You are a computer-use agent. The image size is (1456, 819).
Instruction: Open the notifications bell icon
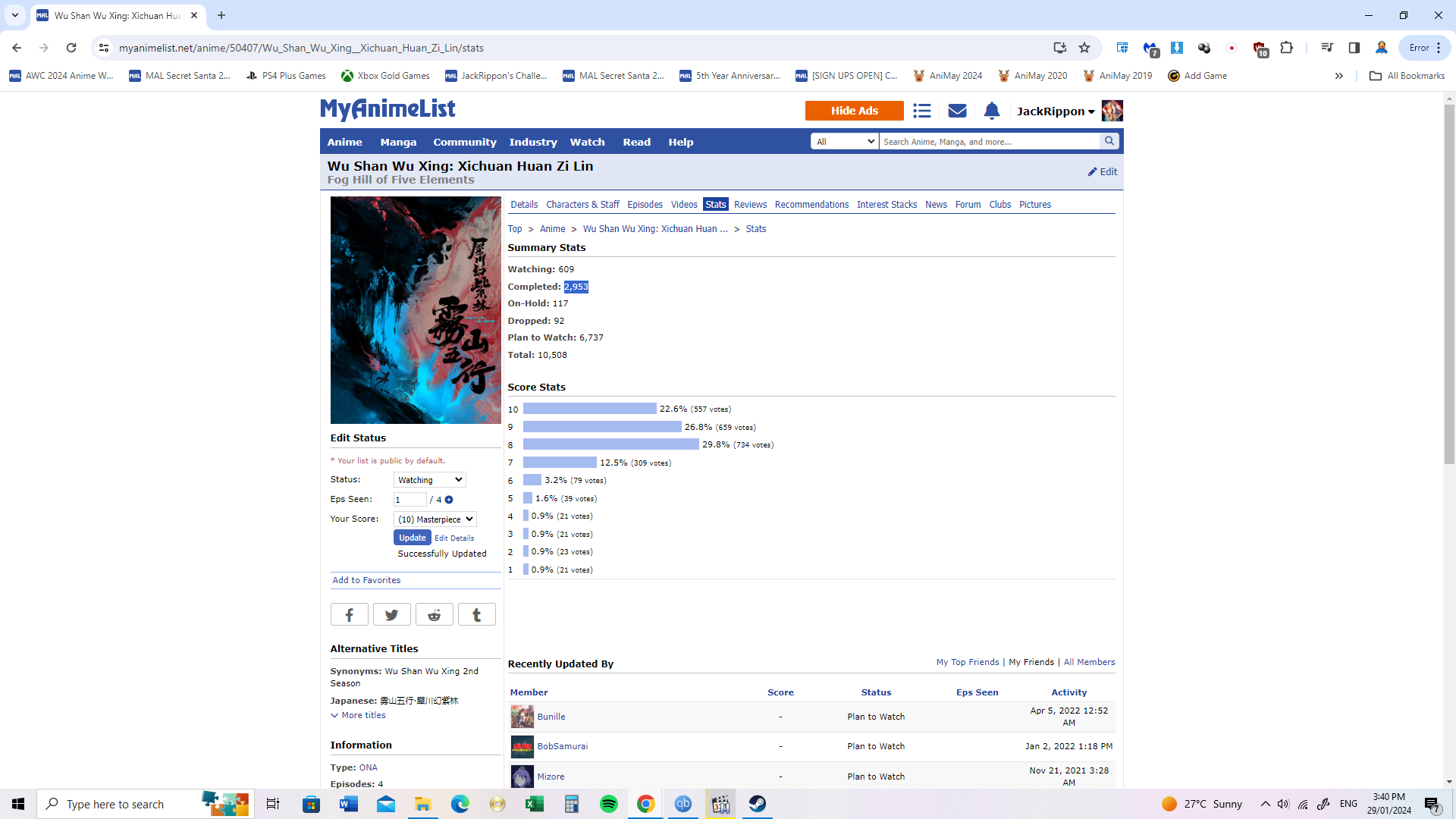tap(991, 111)
